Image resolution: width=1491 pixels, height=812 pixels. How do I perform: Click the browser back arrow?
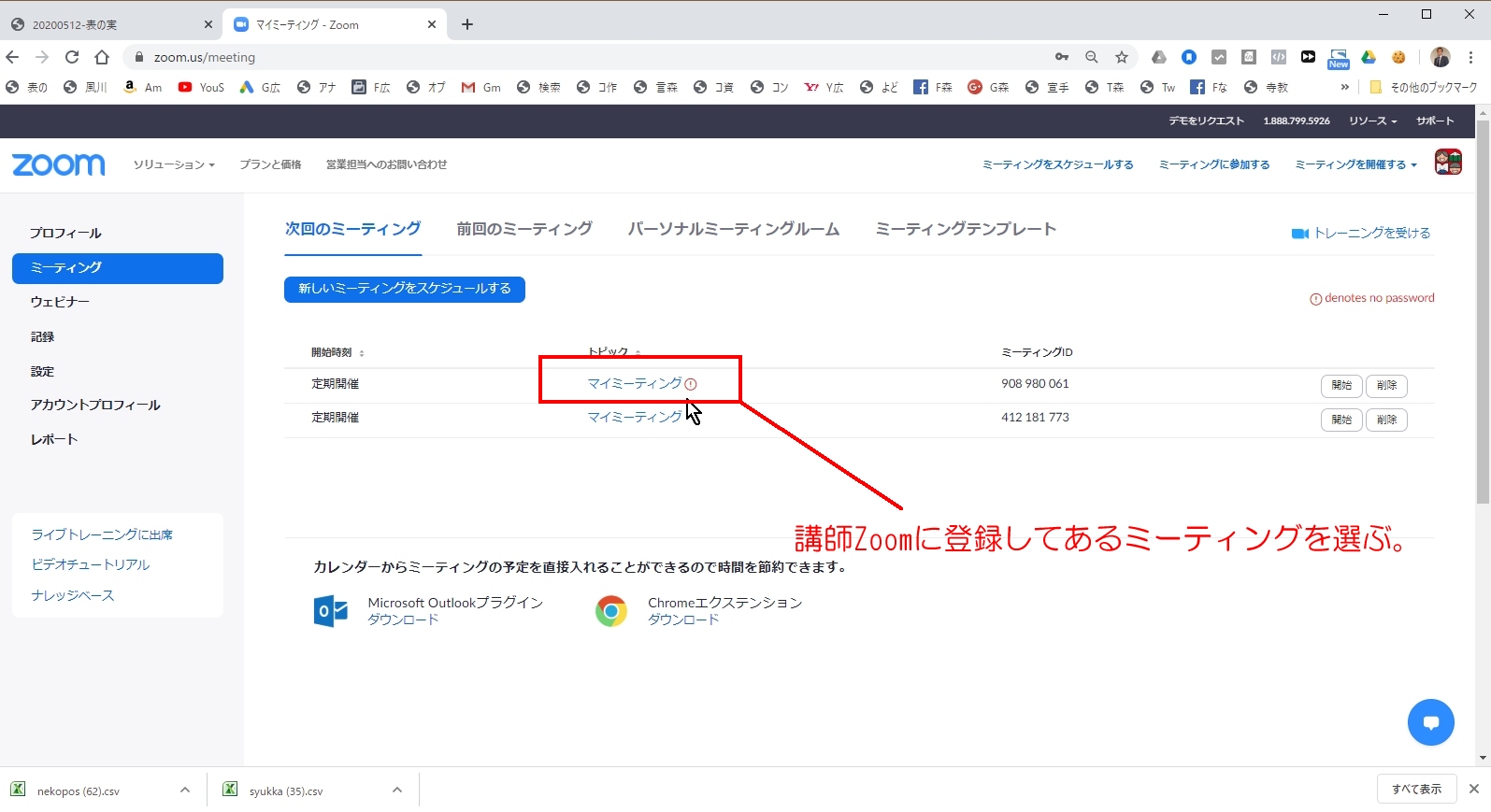coord(13,57)
